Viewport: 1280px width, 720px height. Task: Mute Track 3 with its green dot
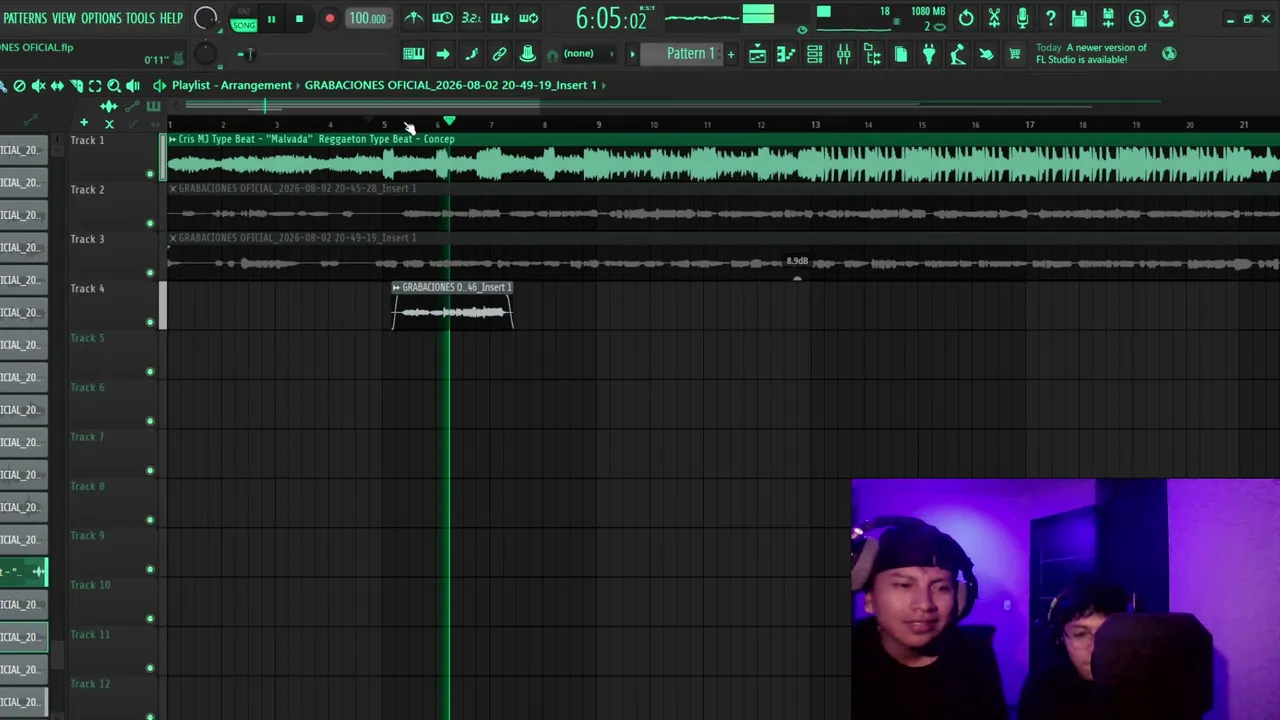coord(150,273)
